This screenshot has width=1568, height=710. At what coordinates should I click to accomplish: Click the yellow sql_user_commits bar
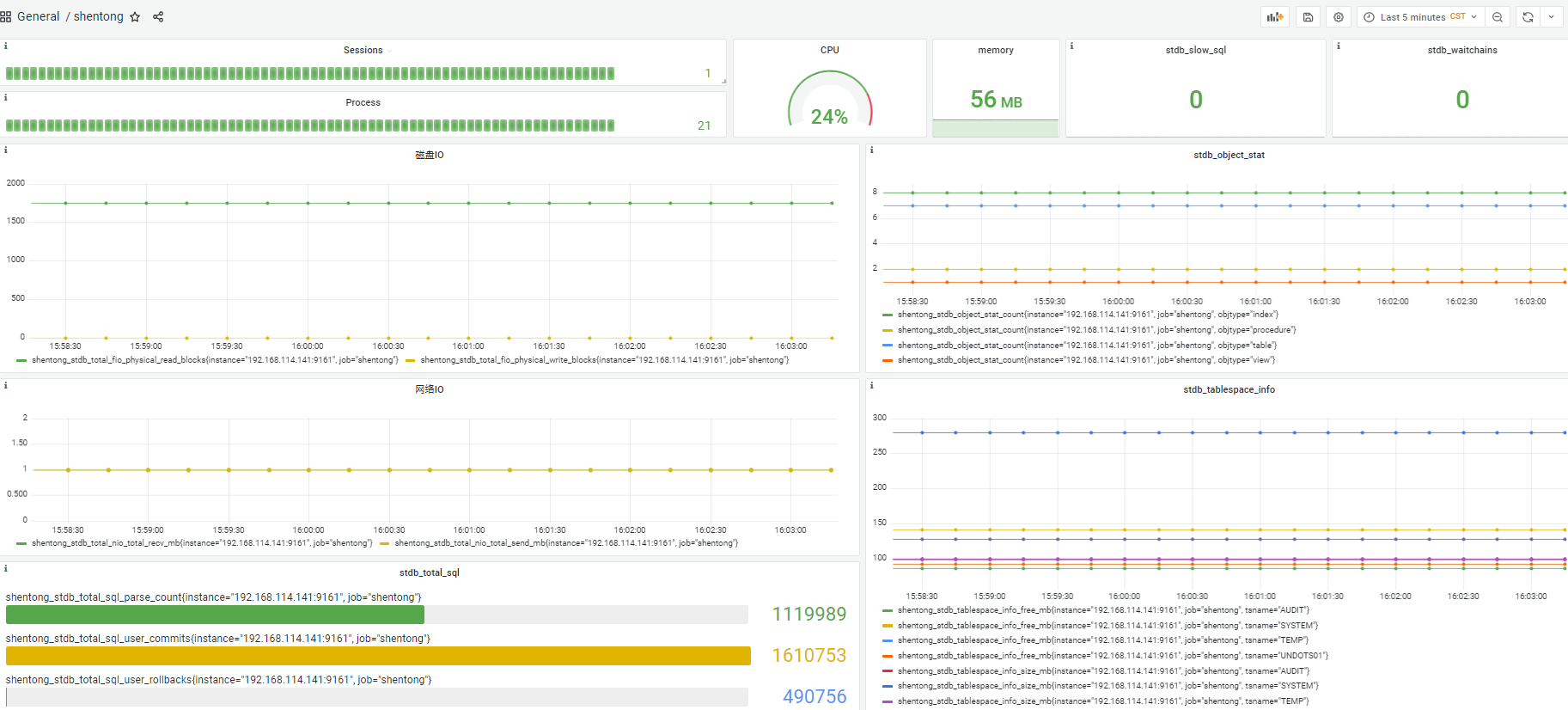point(378,656)
